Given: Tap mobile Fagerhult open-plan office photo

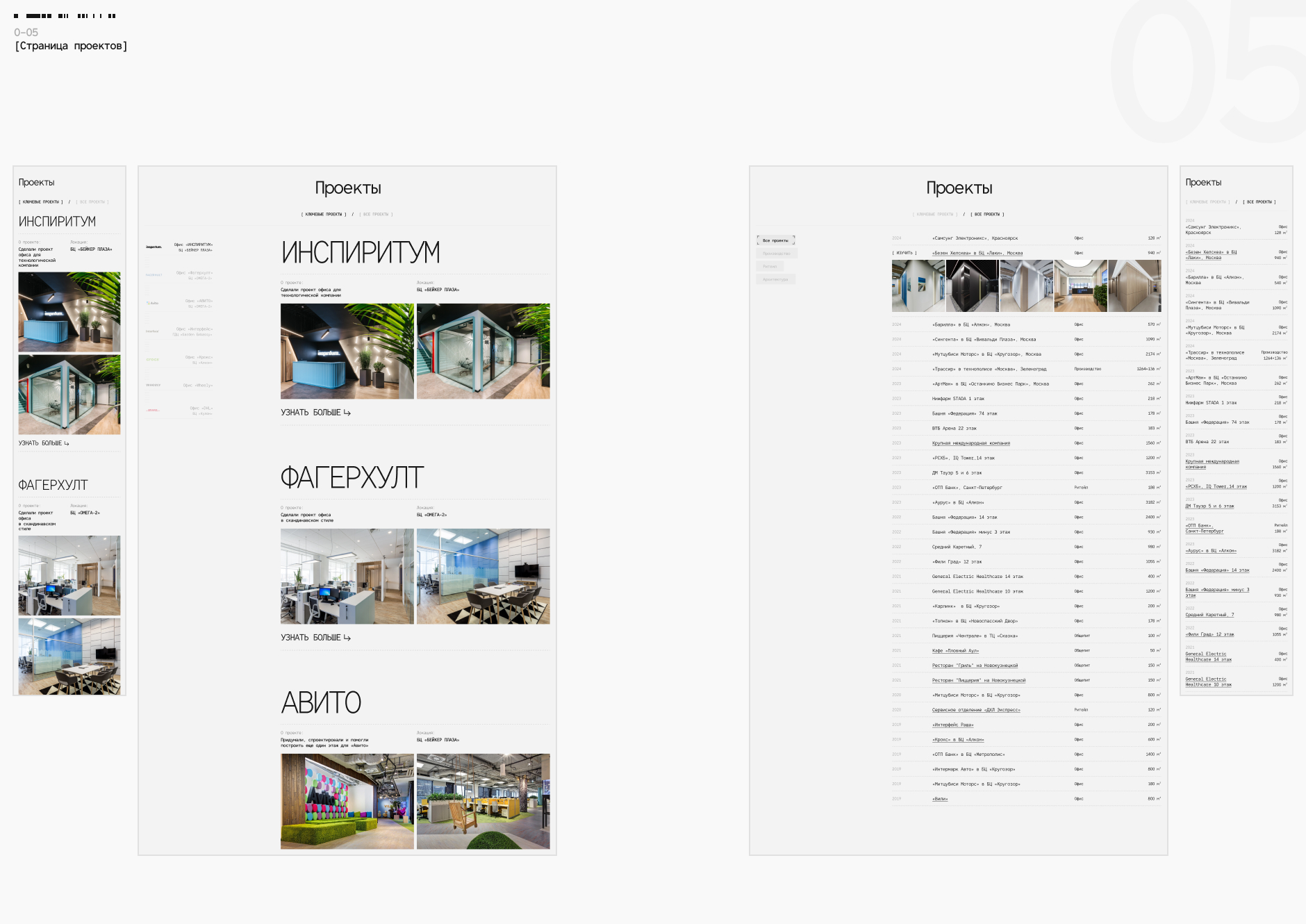Looking at the screenshot, I should click(69, 575).
